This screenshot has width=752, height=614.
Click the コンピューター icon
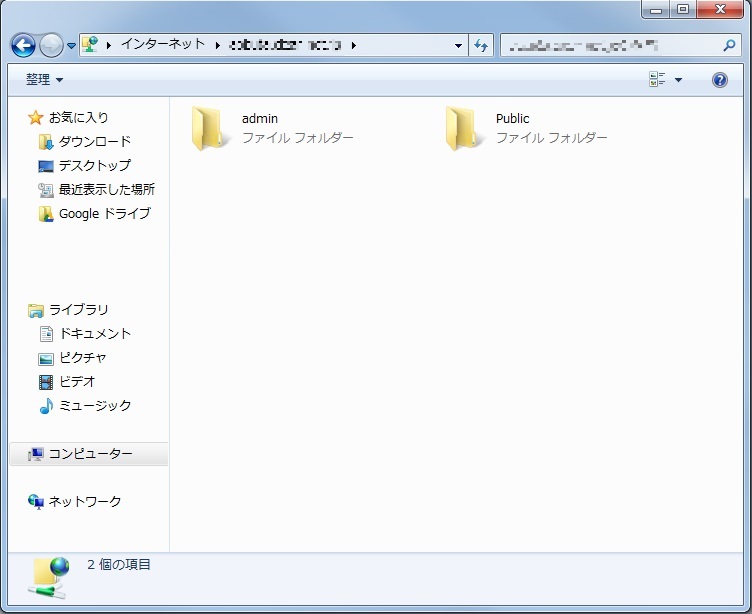pyautogui.click(x=35, y=454)
